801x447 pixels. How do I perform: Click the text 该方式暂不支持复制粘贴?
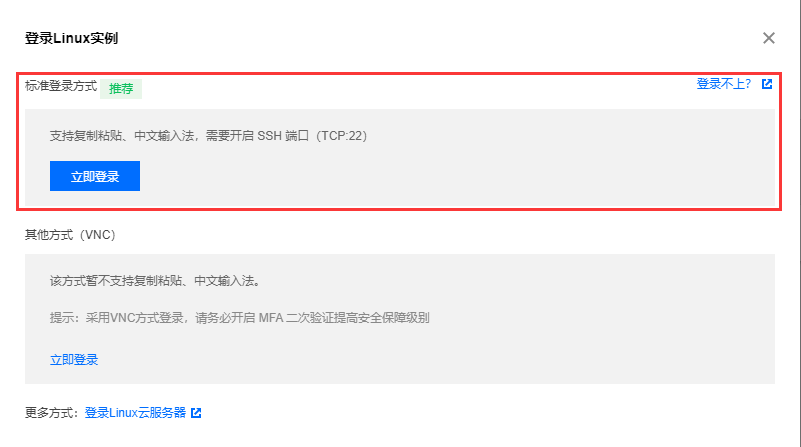click(116, 281)
